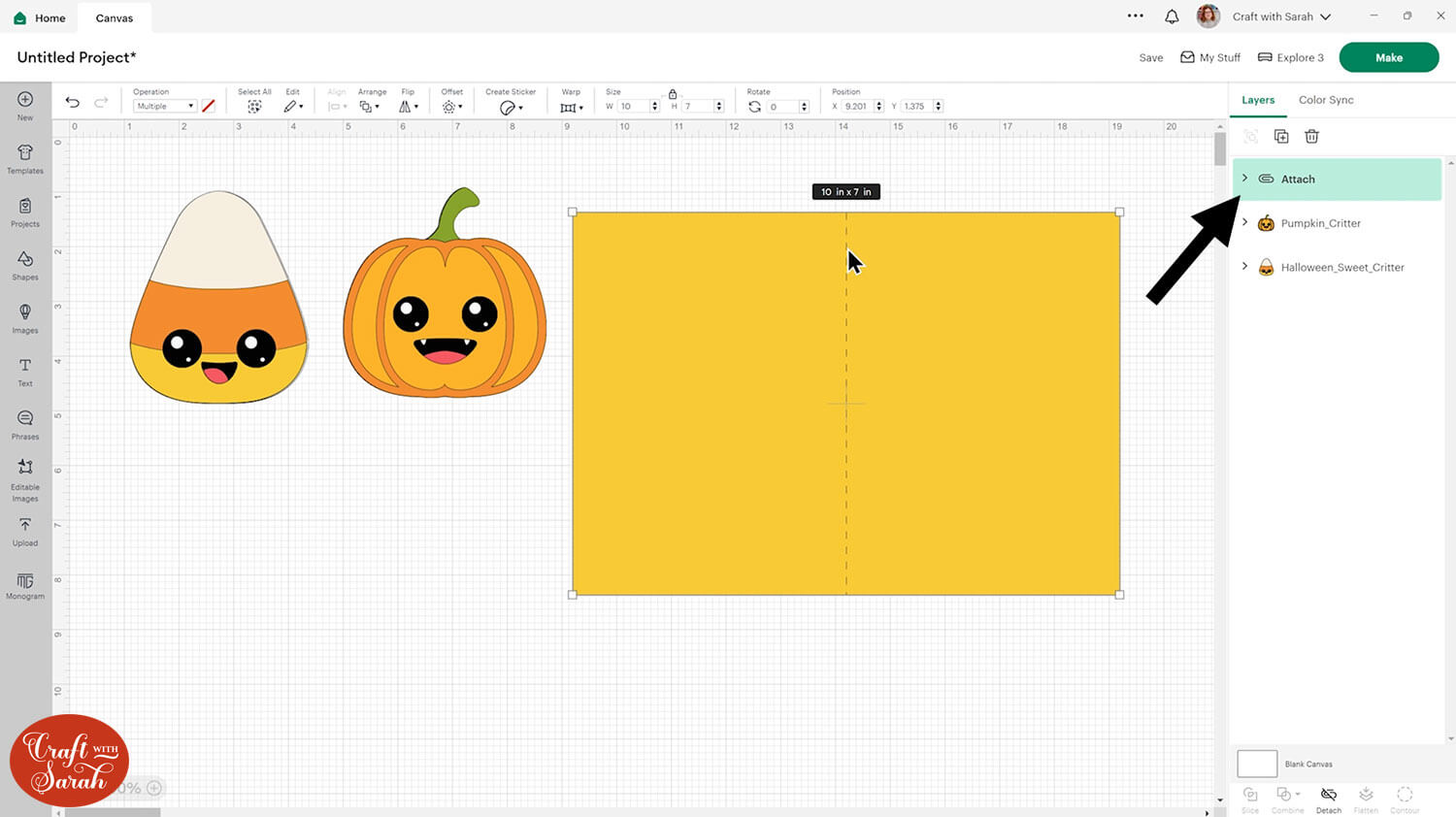The width and height of the screenshot is (1456, 817).
Task: Click the Undo arrow
Action: click(x=73, y=102)
